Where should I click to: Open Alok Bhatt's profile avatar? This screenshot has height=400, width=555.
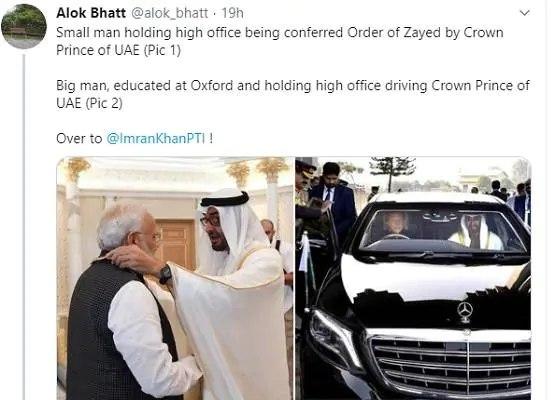click(x=24, y=27)
